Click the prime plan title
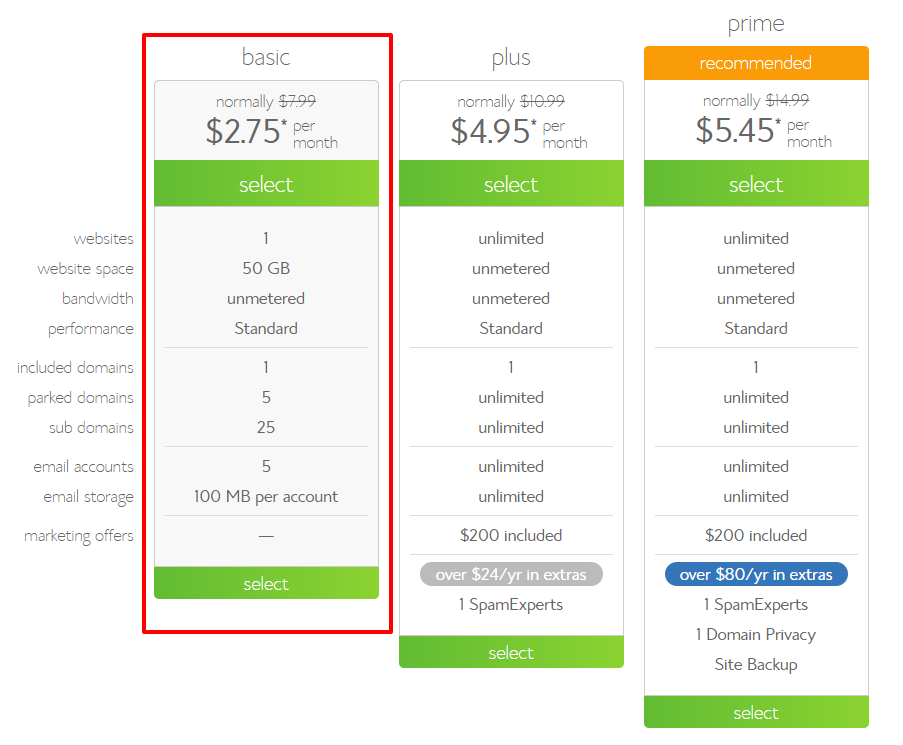Screen dimensions: 903x745 point(755,23)
